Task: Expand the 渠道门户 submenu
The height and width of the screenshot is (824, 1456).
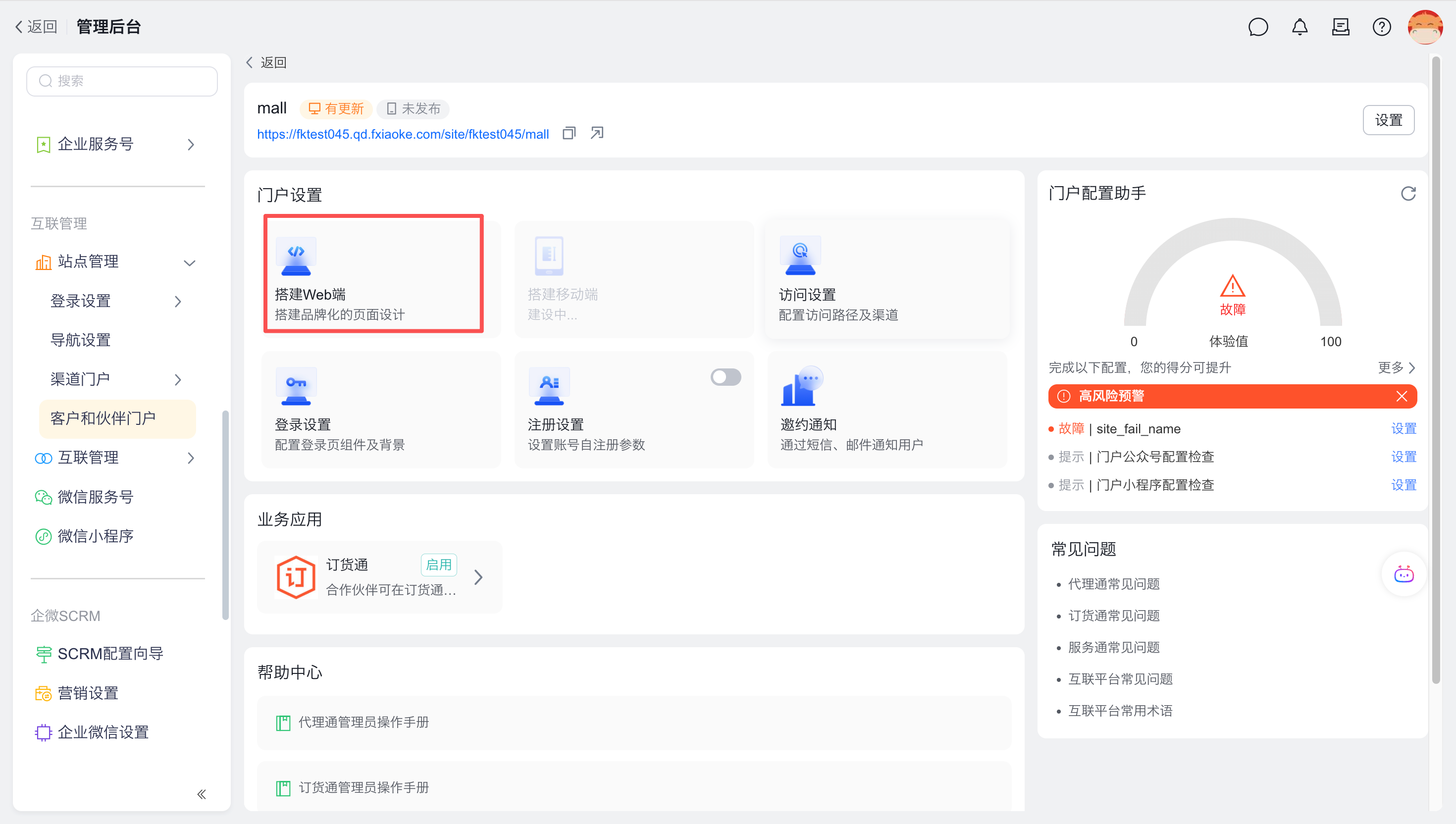Action: tap(178, 379)
